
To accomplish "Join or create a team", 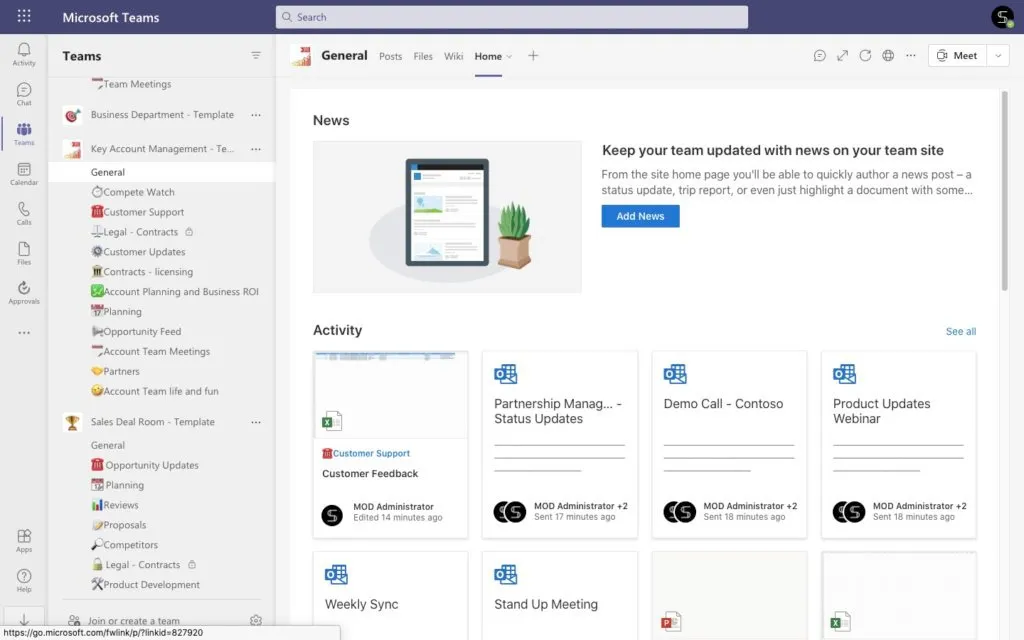I will tap(134, 620).
